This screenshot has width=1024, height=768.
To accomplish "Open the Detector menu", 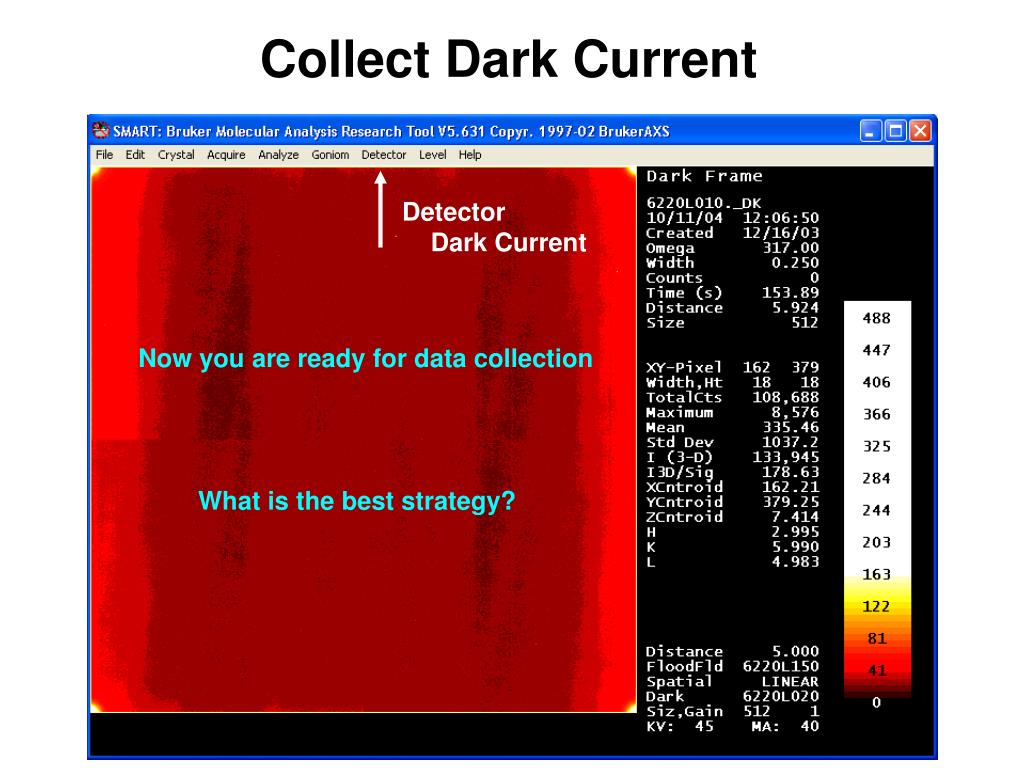I will tap(384, 155).
